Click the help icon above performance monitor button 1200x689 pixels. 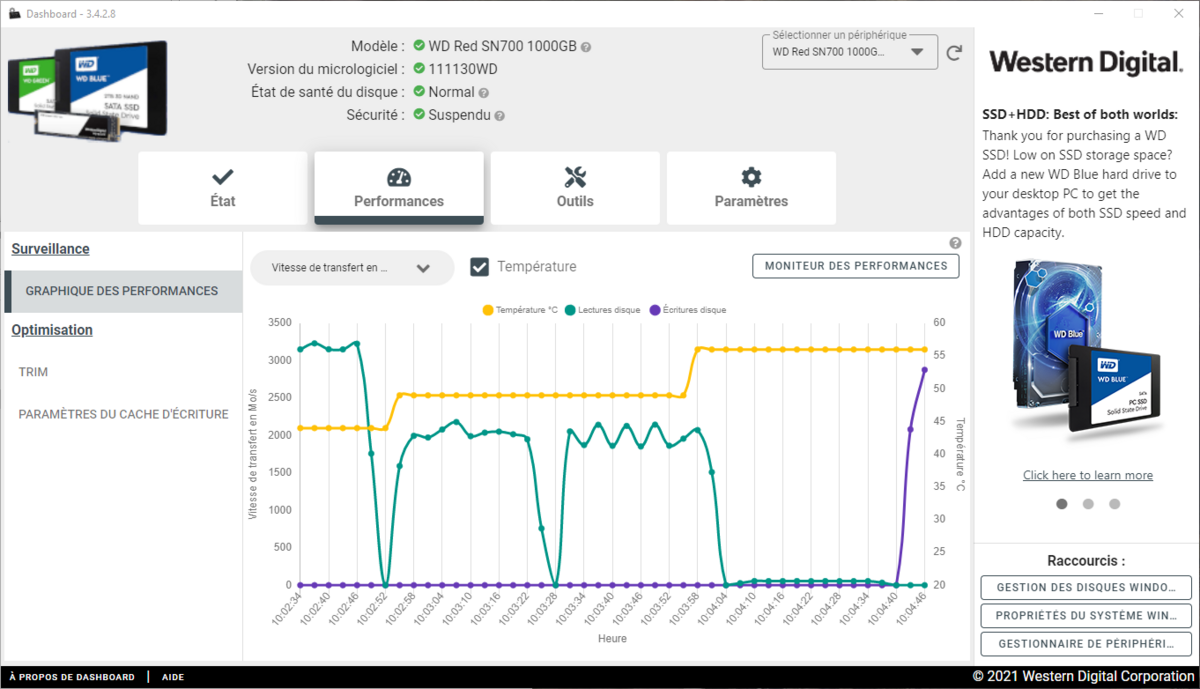(955, 243)
